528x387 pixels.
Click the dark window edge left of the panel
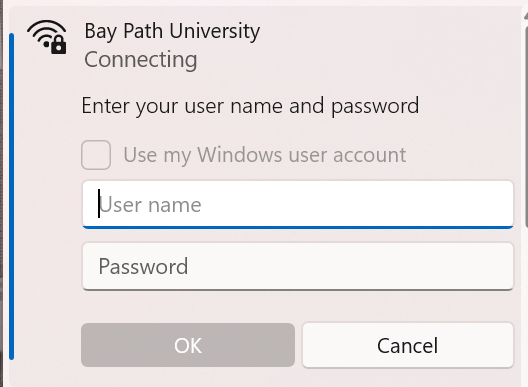(x=1, y=193)
